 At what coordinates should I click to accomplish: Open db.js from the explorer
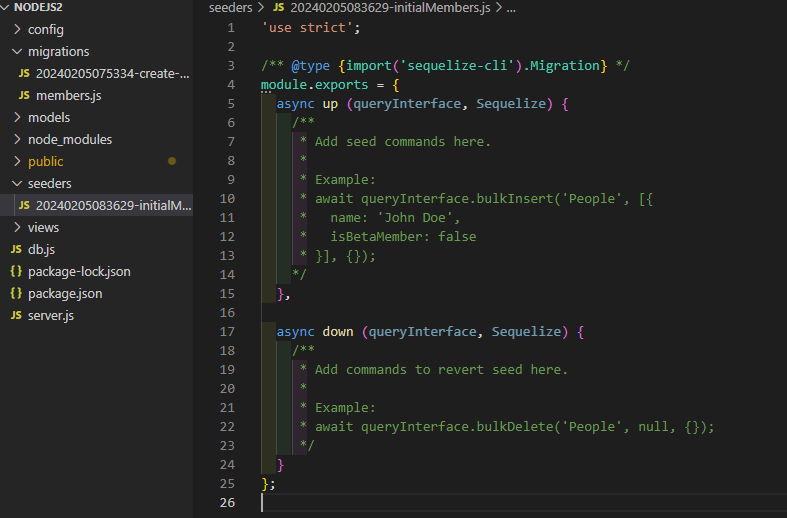pyautogui.click(x=41, y=249)
